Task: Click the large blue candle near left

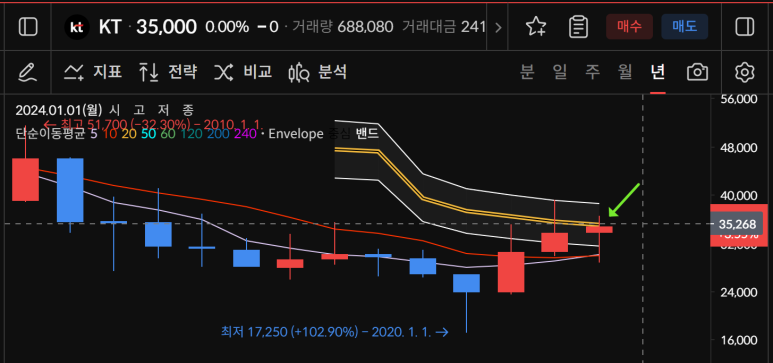Action: (x=70, y=190)
